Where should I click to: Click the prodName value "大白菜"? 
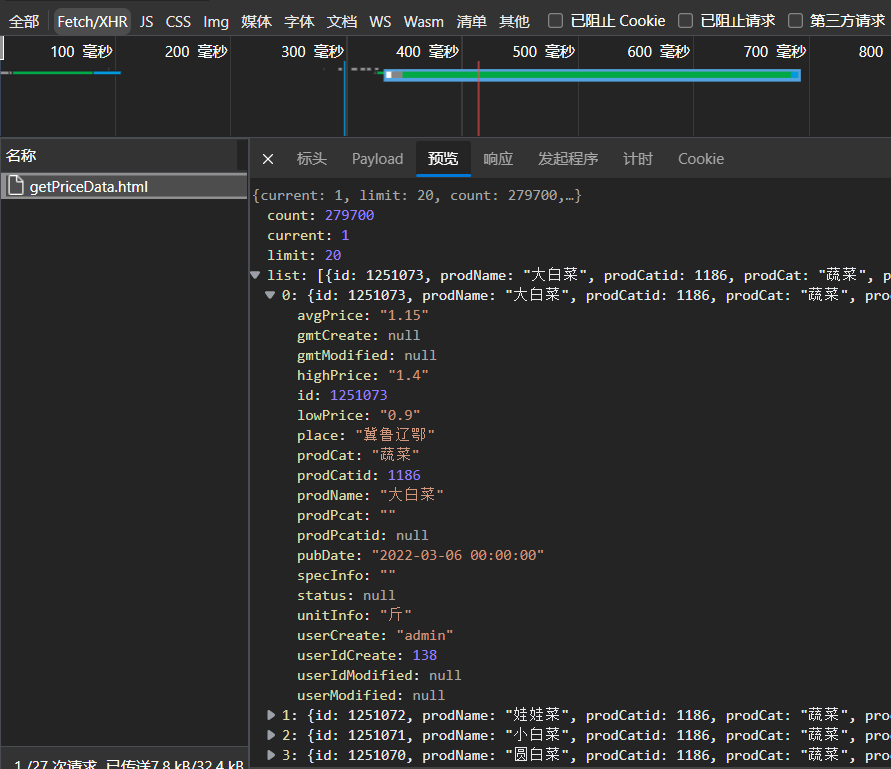[x=412, y=495]
